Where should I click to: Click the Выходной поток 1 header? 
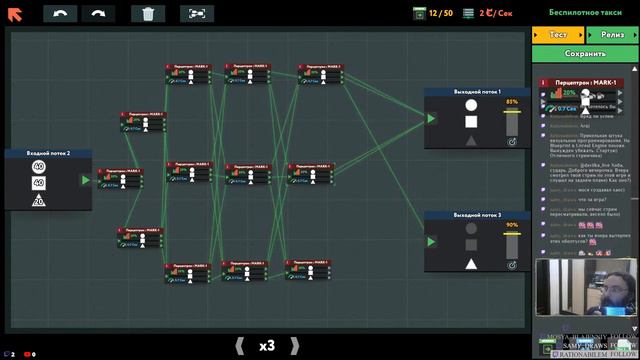477,92
